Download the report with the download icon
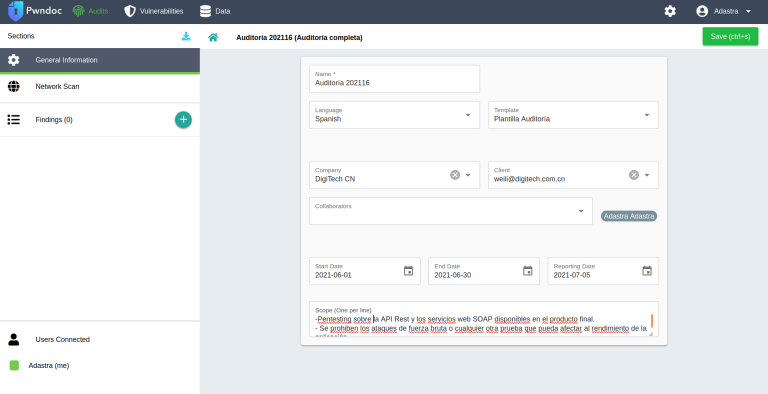This screenshot has width=768, height=394. tap(186, 36)
